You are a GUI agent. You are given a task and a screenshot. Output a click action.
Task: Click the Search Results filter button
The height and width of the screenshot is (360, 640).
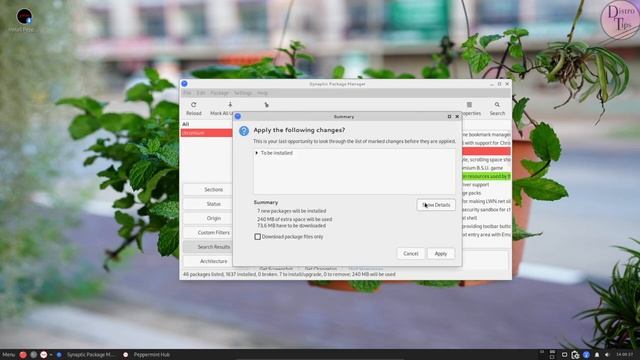(207, 247)
